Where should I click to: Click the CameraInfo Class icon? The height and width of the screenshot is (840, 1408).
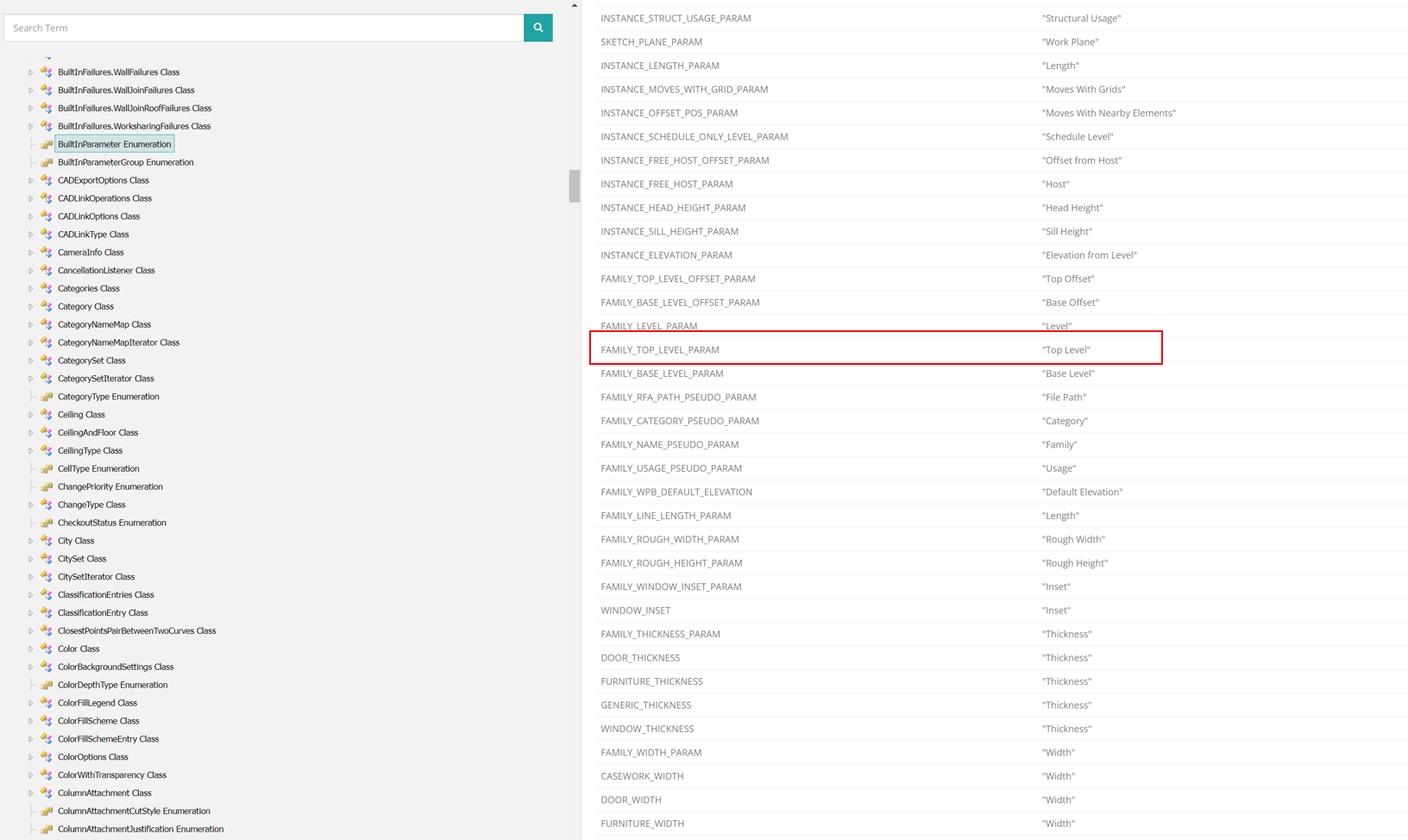pos(47,253)
